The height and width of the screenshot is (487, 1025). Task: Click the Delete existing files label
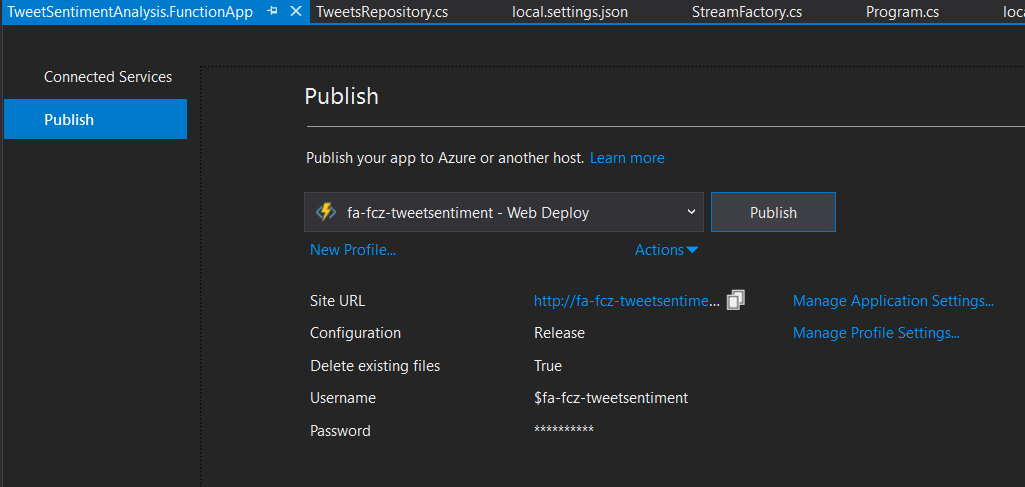pyautogui.click(x=375, y=365)
